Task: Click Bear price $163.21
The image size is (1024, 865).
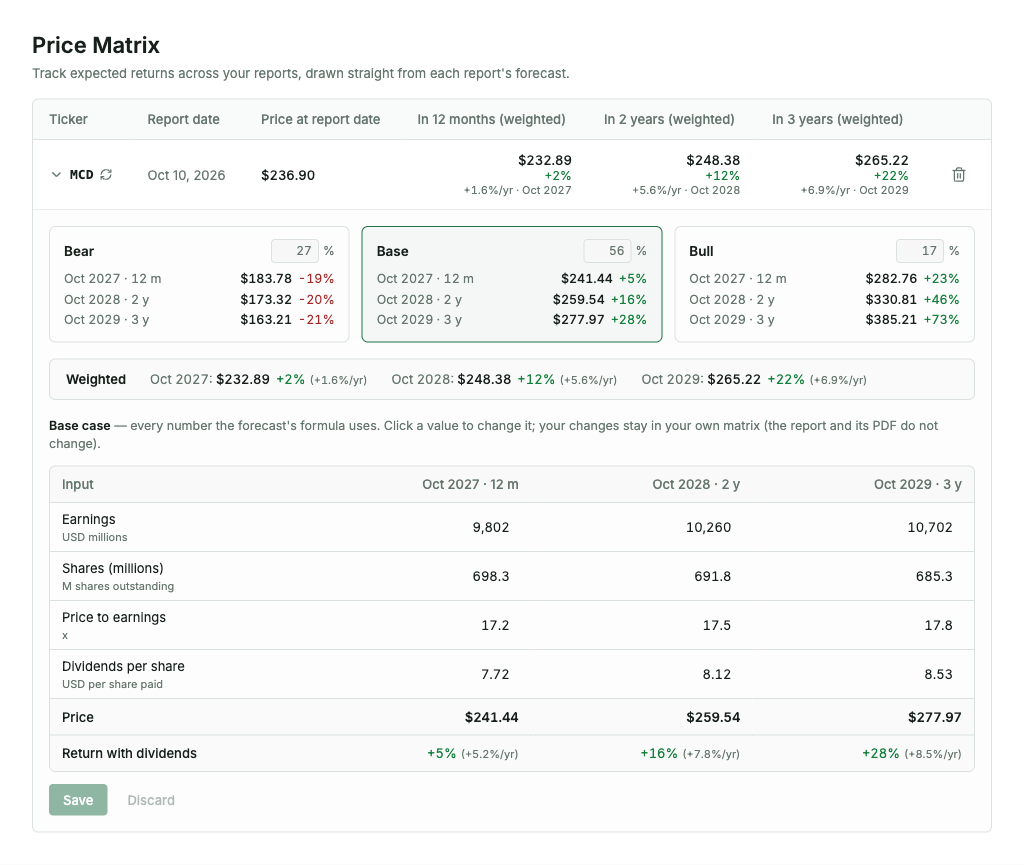Action: 266,320
